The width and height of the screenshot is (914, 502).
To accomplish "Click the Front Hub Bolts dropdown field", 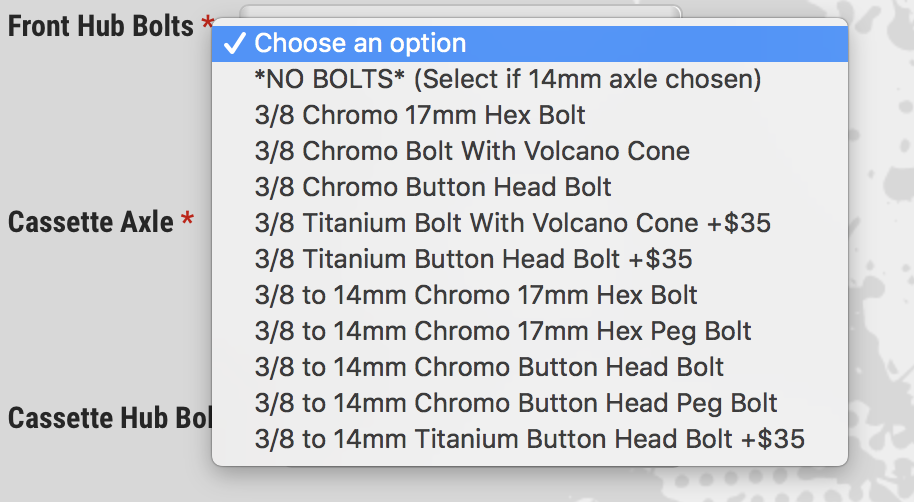I will [x=460, y=11].
